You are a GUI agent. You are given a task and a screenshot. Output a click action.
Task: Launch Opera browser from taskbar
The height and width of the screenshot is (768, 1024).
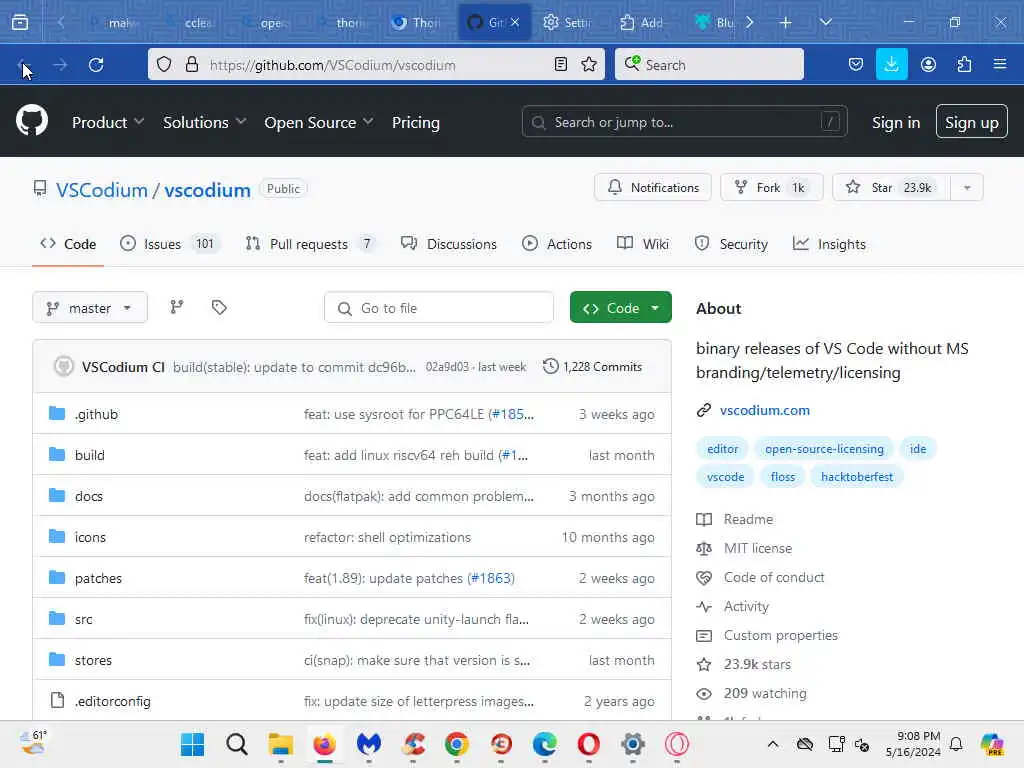coord(588,744)
